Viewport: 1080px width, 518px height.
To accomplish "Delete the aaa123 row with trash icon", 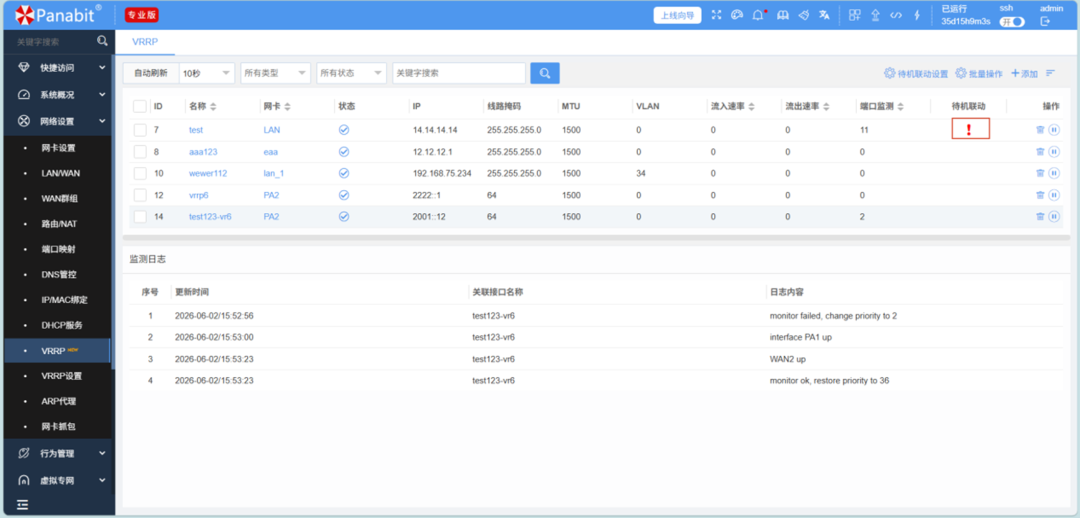I will point(1040,152).
